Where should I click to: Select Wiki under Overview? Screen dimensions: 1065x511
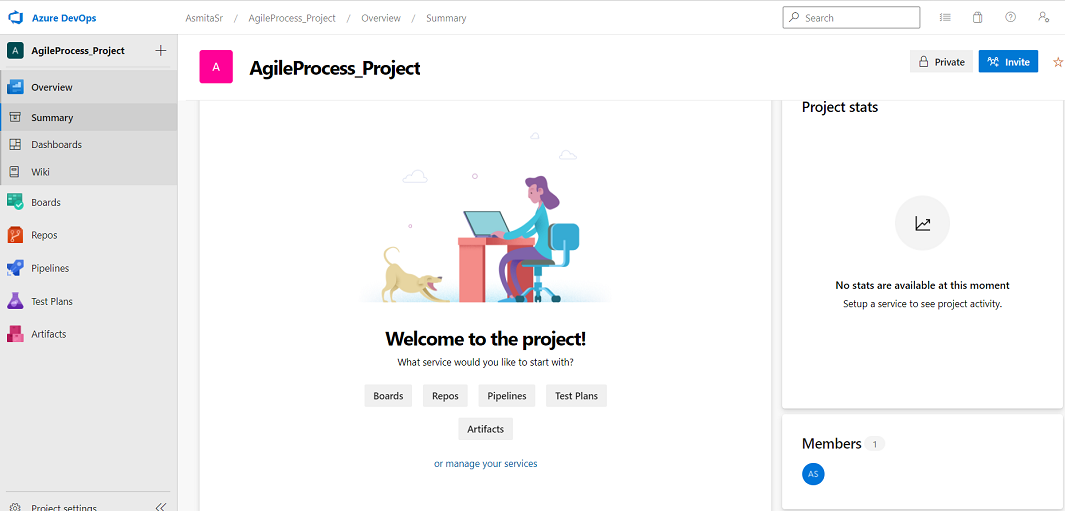click(40, 171)
